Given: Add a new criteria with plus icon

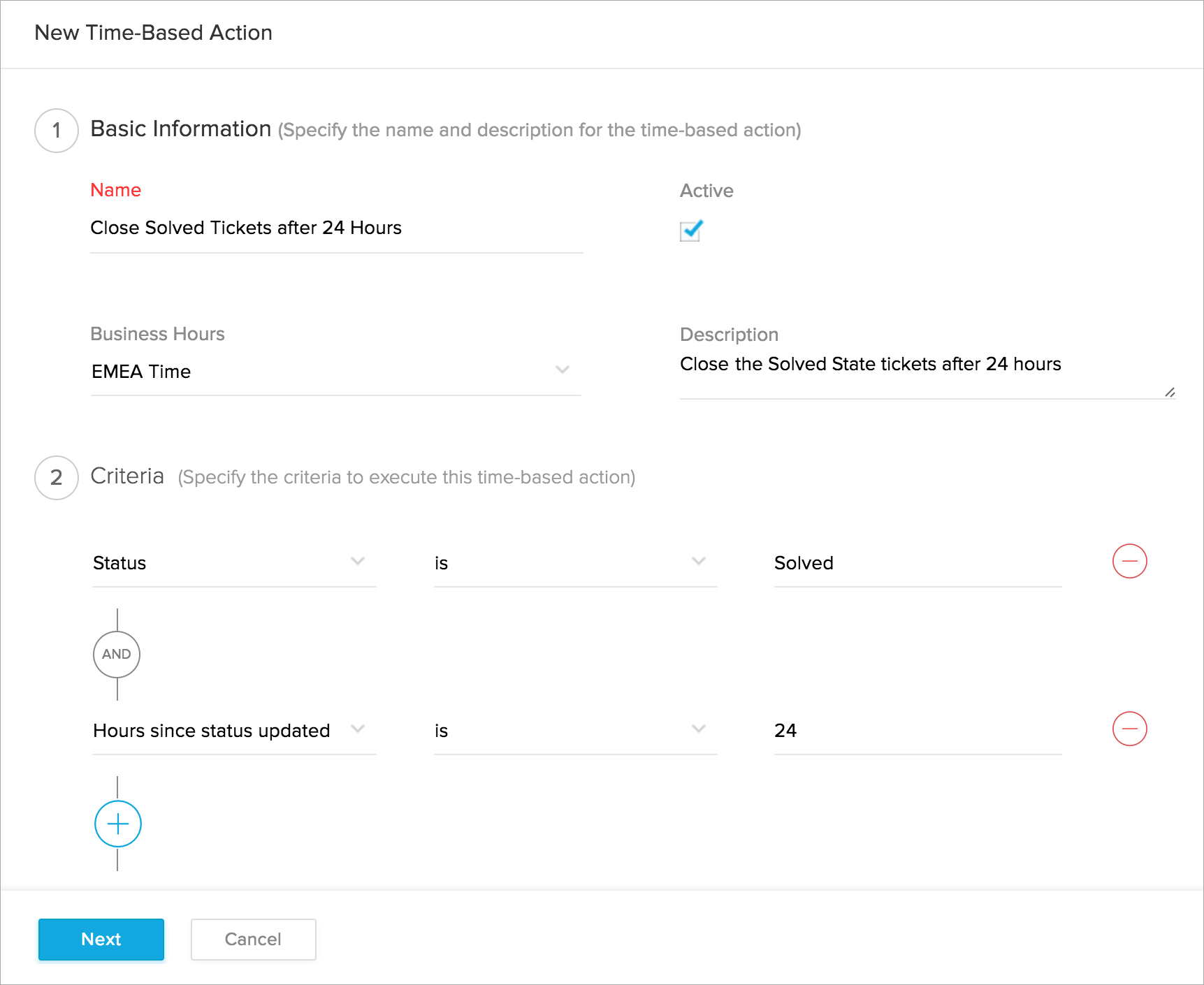Looking at the screenshot, I should 117,824.
